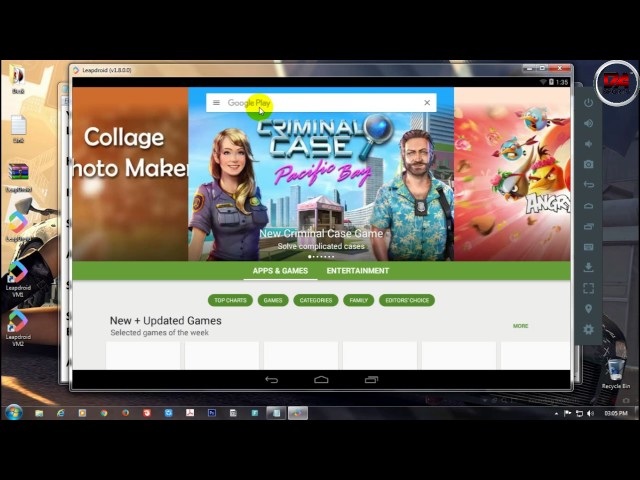
Task: Select the WinRAR archive desktop icon
Action: tap(18, 178)
